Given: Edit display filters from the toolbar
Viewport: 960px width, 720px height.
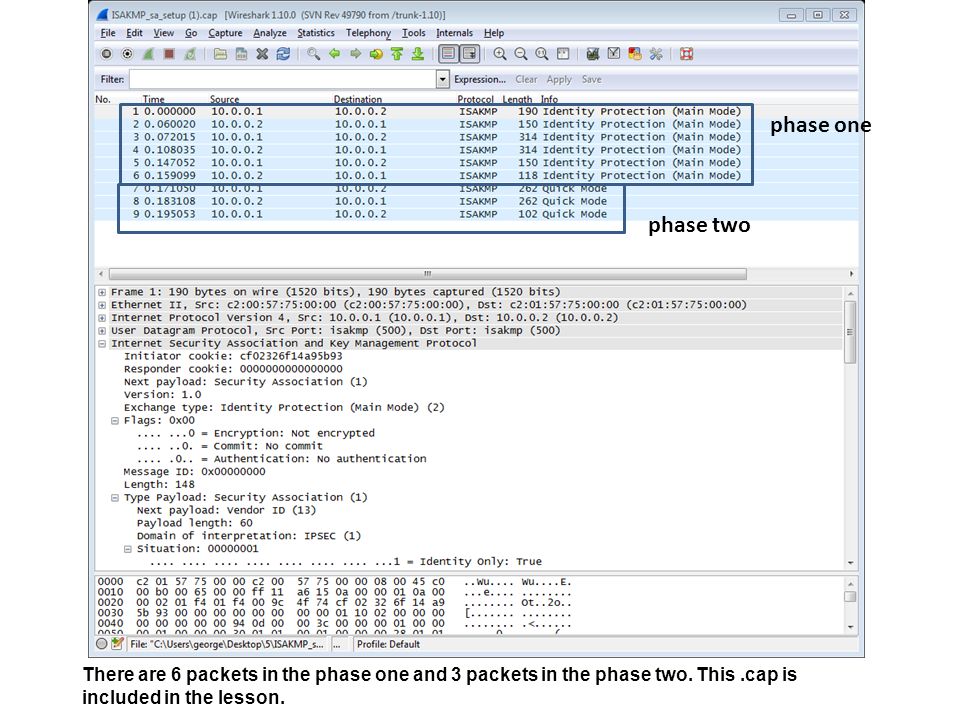Looking at the screenshot, I should (x=613, y=54).
